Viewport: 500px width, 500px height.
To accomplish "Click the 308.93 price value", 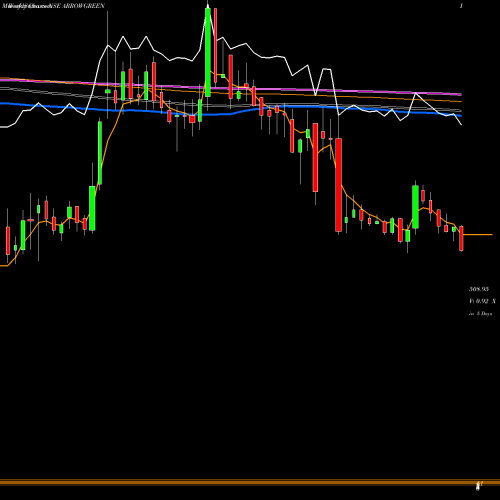I will [x=479, y=289].
